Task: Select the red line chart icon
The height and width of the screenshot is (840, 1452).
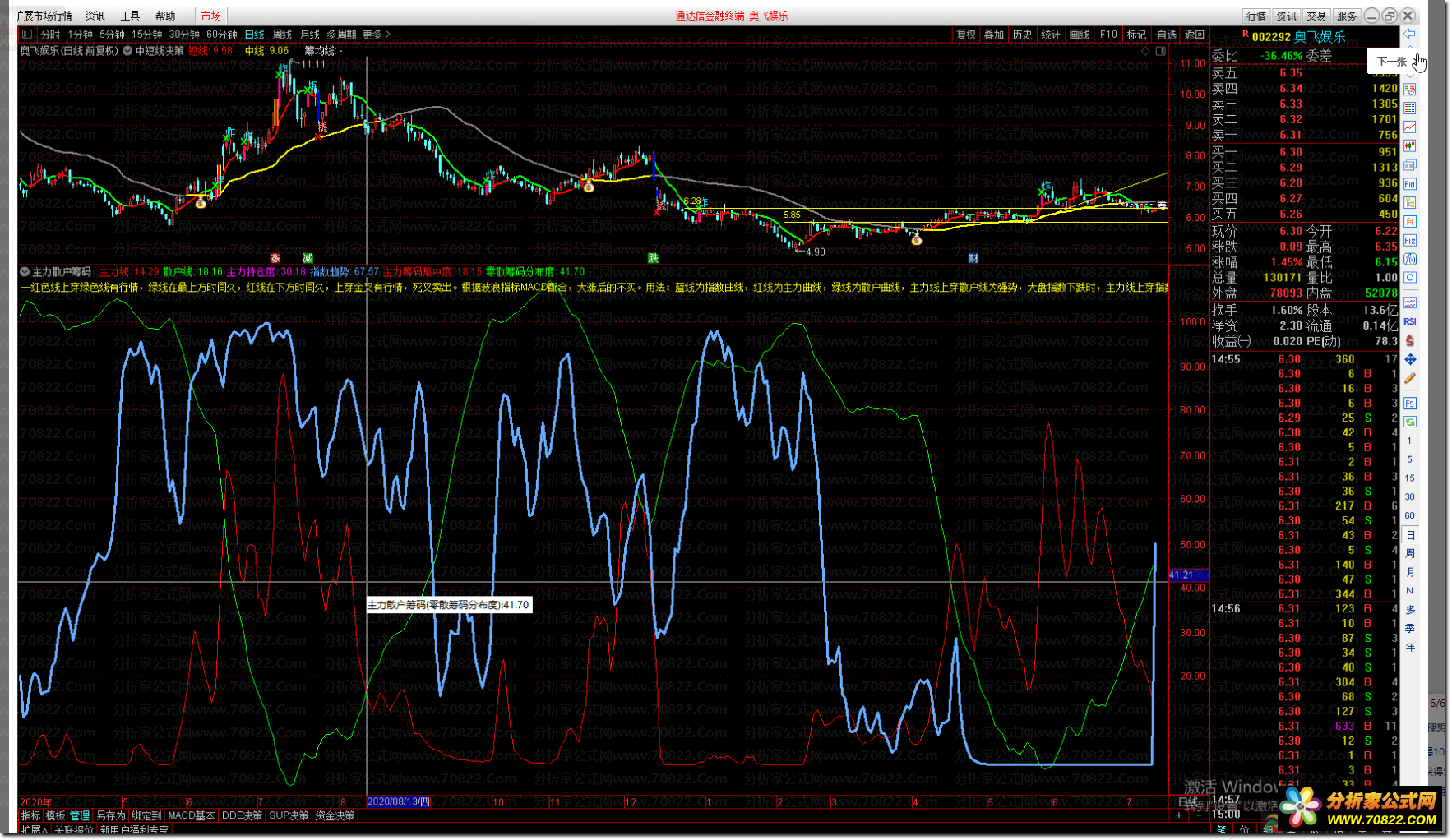Action: (x=1410, y=127)
